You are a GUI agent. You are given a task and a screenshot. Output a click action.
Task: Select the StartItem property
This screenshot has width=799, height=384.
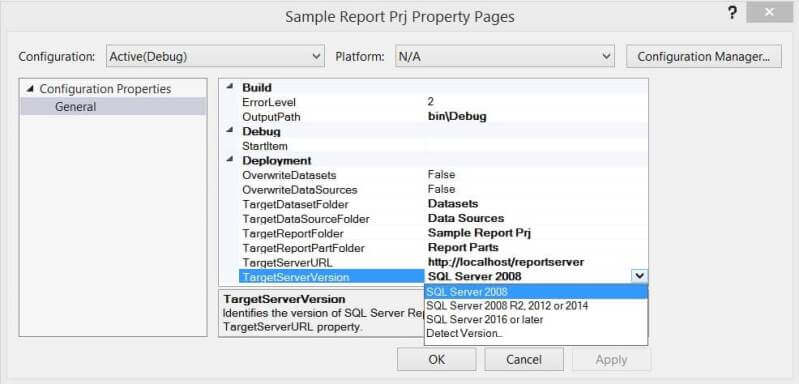(265, 146)
